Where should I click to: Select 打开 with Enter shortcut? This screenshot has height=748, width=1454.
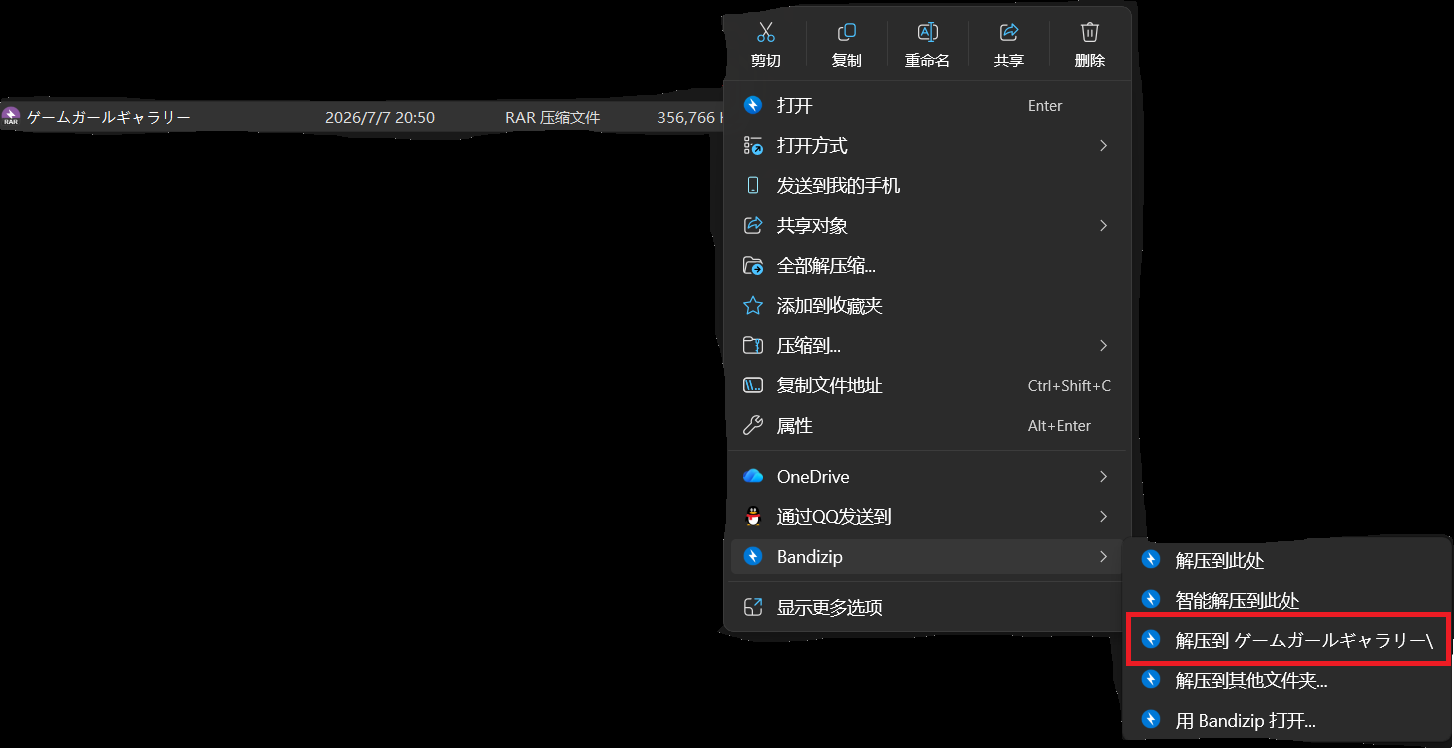coord(927,105)
